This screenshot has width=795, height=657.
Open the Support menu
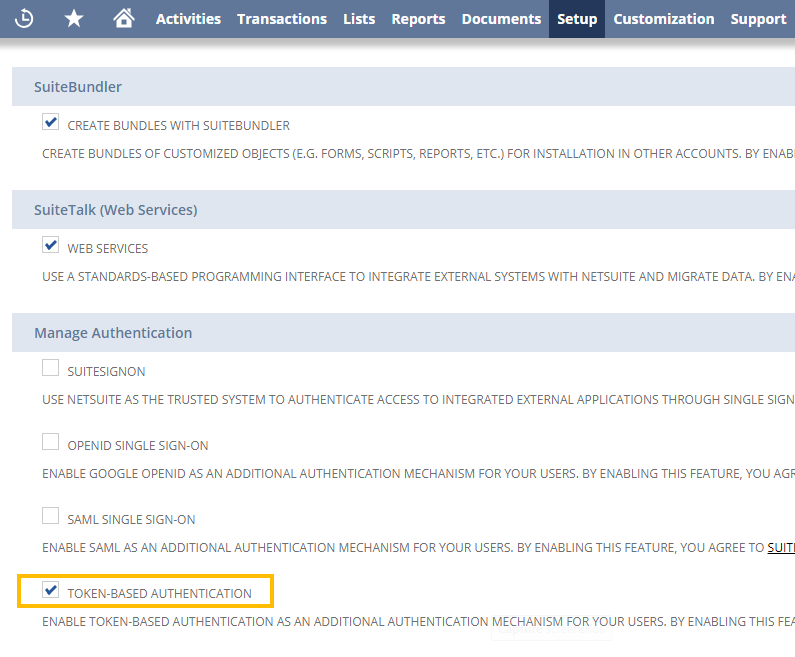point(758,19)
